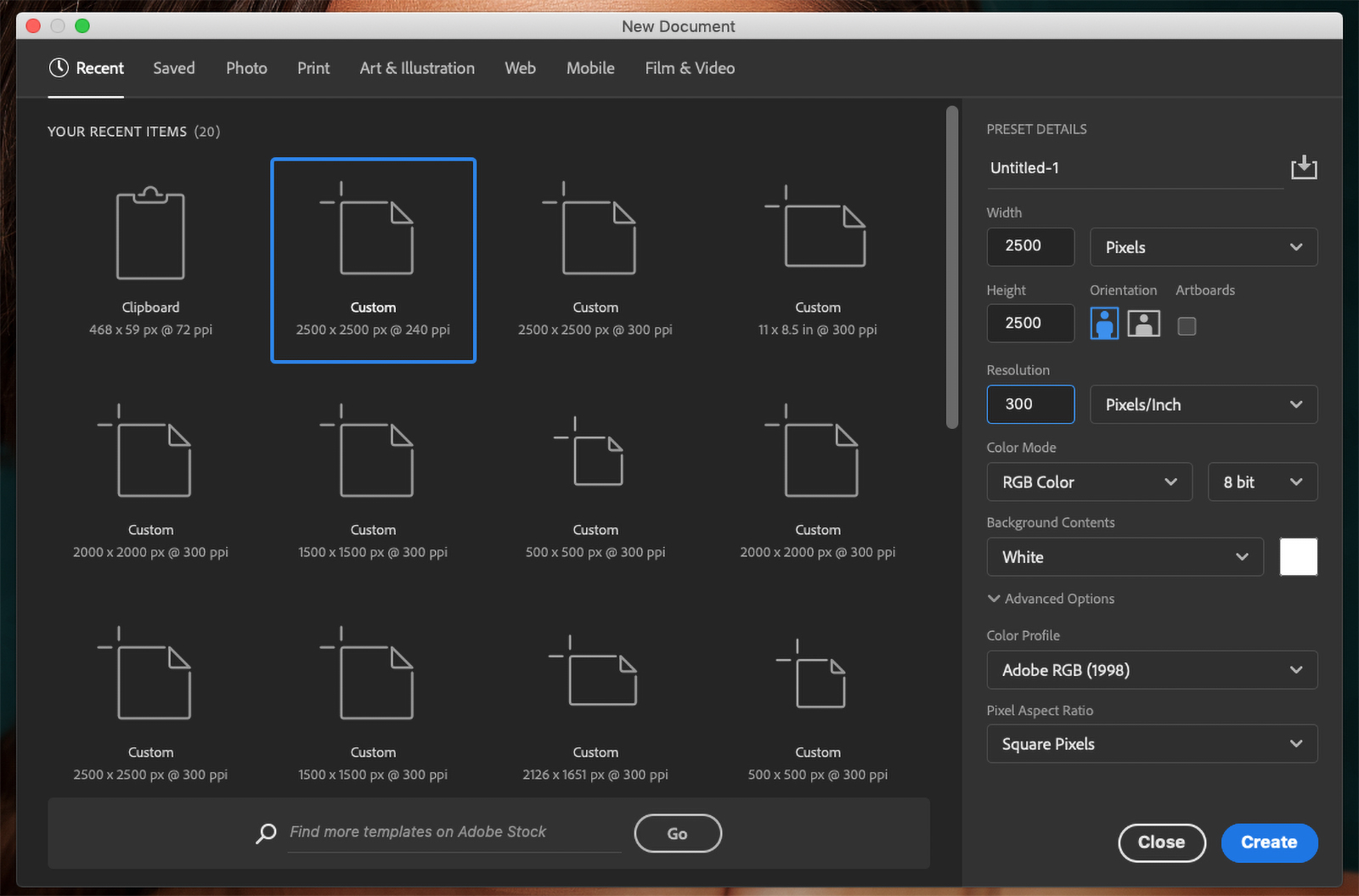
Task: Click the recent items scrollbar
Action: [952, 268]
